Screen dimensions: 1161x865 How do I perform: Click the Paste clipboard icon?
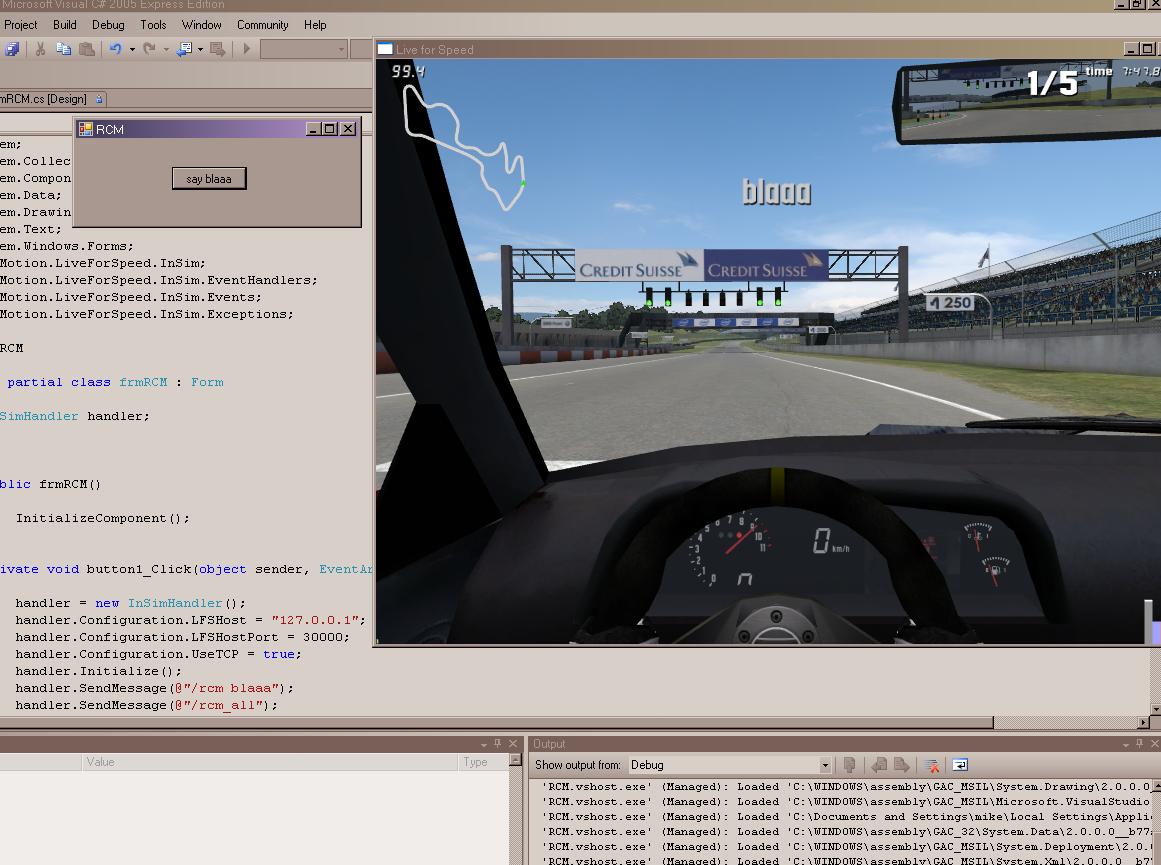[x=87, y=50]
